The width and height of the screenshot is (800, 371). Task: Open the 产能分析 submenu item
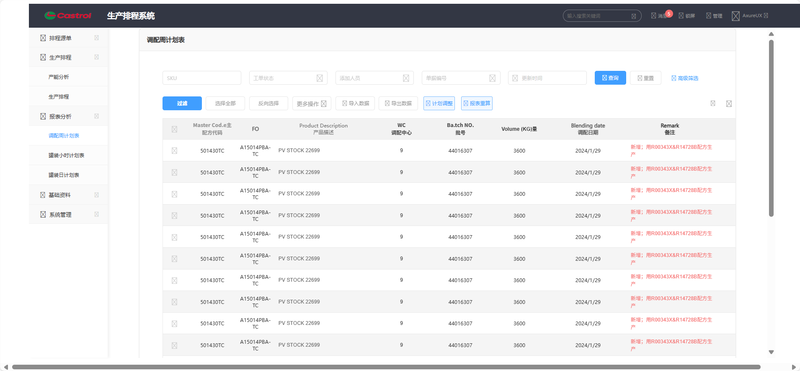pos(68,77)
